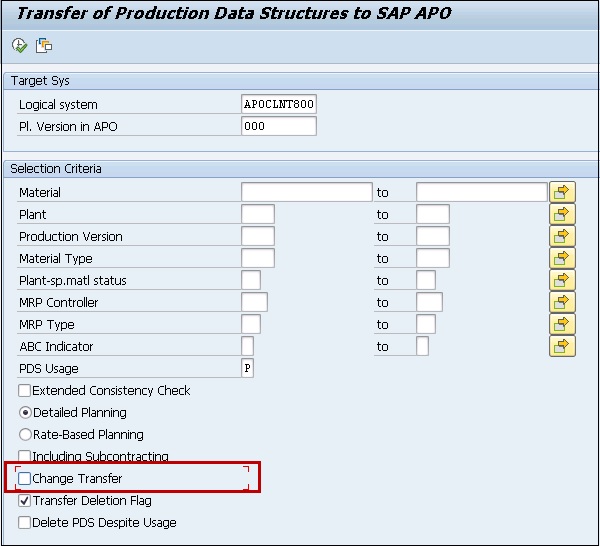Open multiple selection for ABC Indicator
Image resolution: width=600 pixels, height=546 pixels.
(x=563, y=346)
